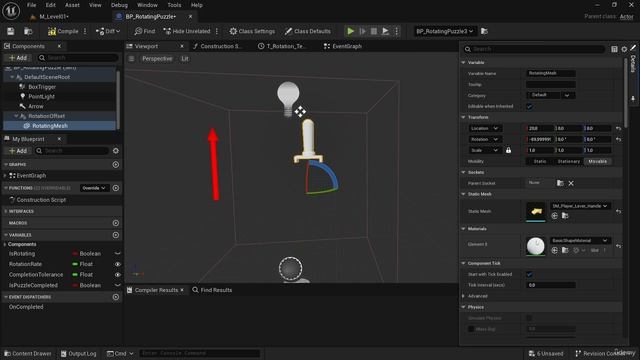Toggle RotationRate variable visibility eye
The image size is (640, 360).
pos(118,264)
